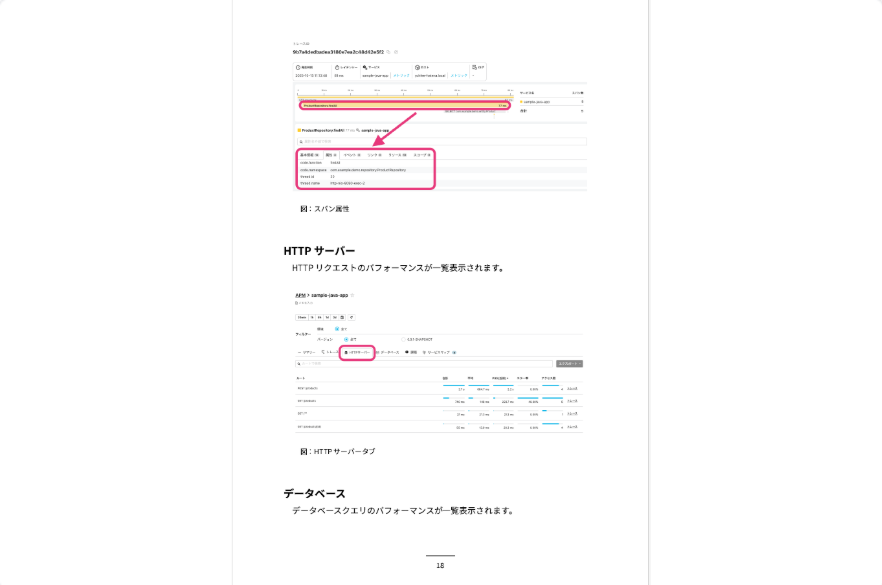
Task: Click the memo note icon below sample-java-app
Action: click(296, 304)
